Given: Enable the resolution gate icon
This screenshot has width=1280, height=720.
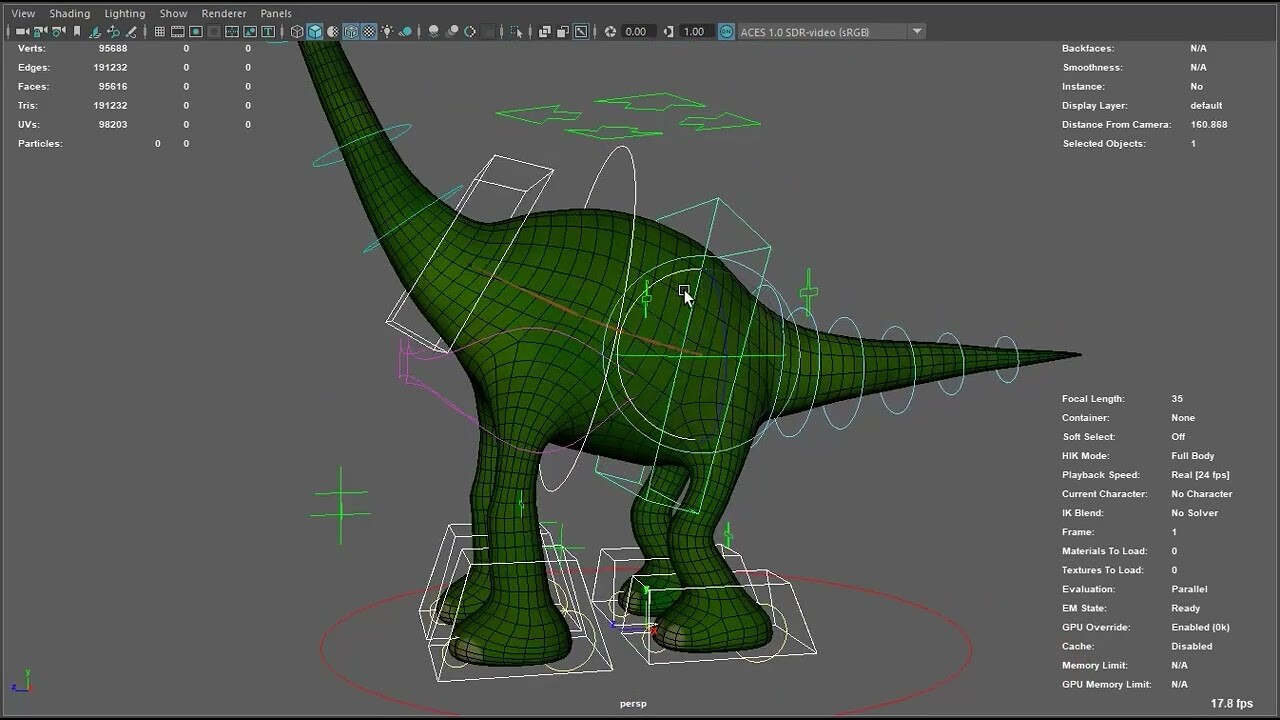Looking at the screenshot, I should point(196,31).
